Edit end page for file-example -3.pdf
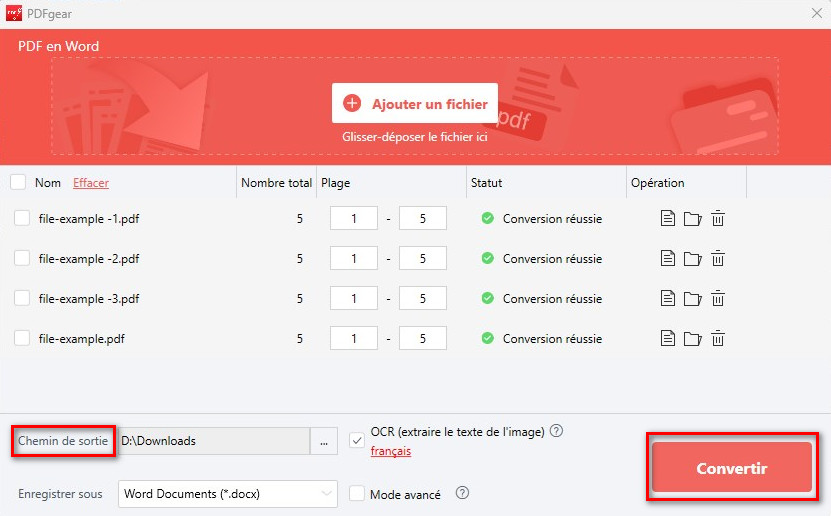The image size is (831, 516). point(422,299)
